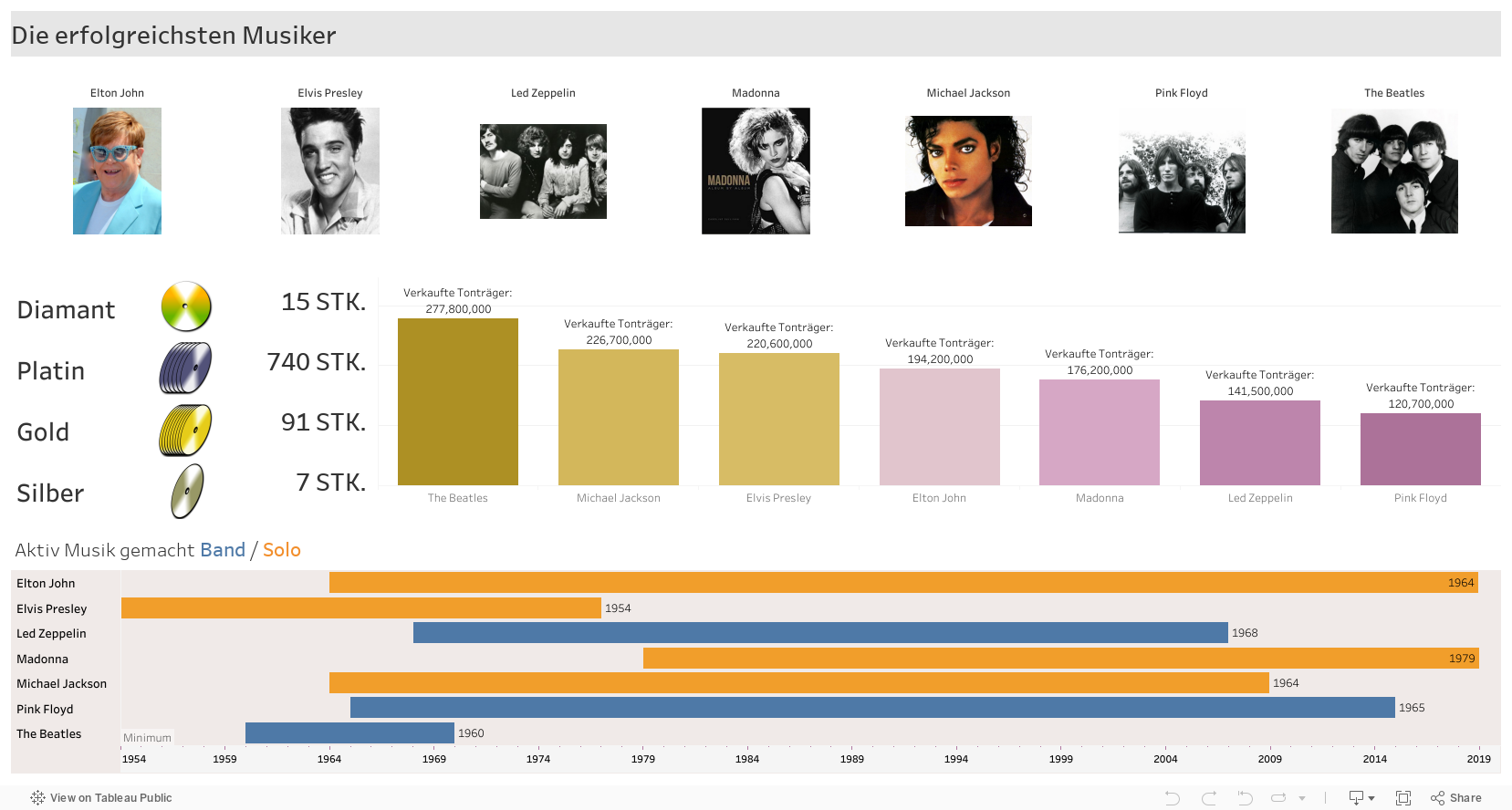Click the Undo arrow in toolbar
1512x810 pixels.
(1173, 798)
